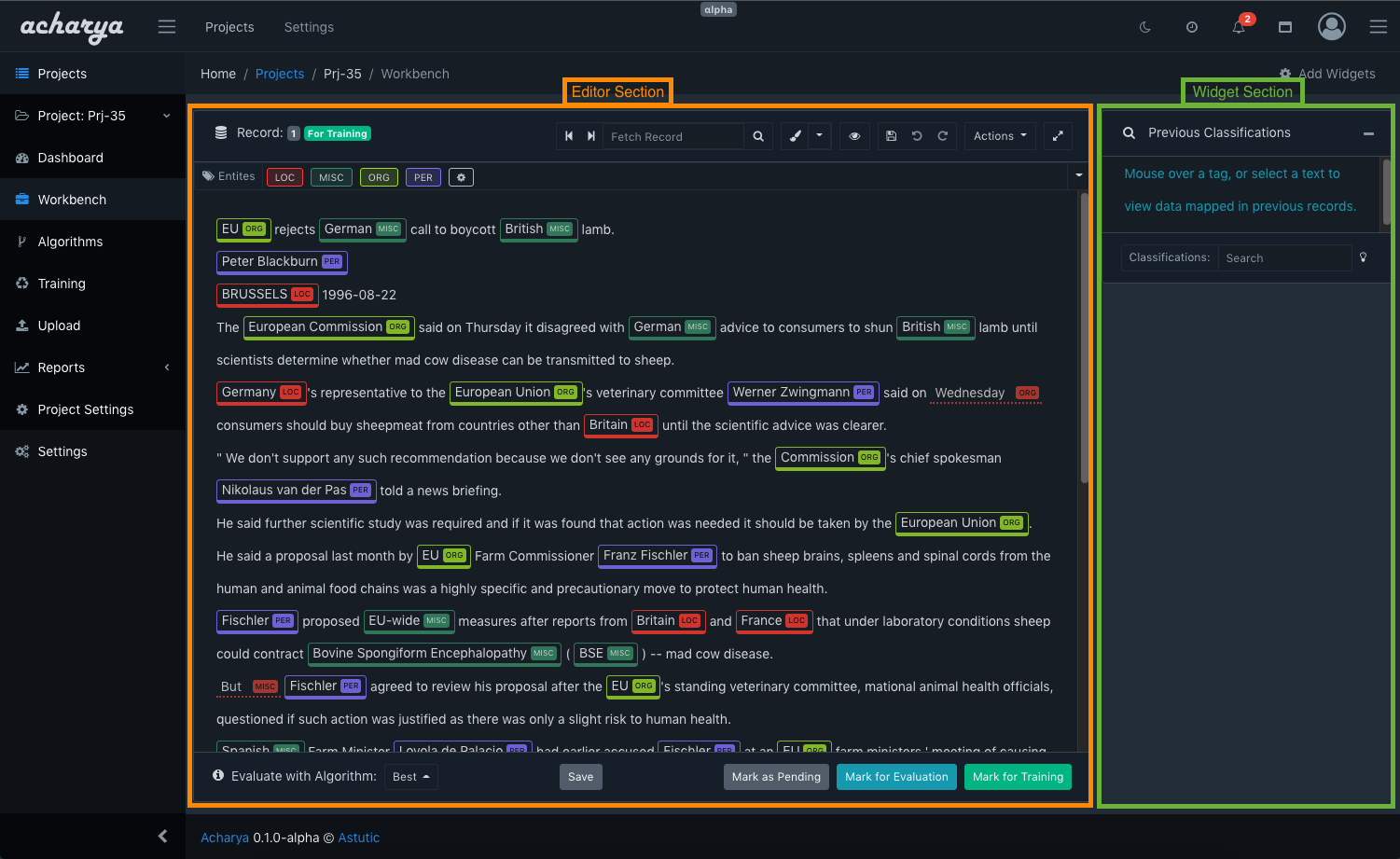The height and width of the screenshot is (859, 1400).
Task: Open the Actions dropdown
Action: point(1000,136)
